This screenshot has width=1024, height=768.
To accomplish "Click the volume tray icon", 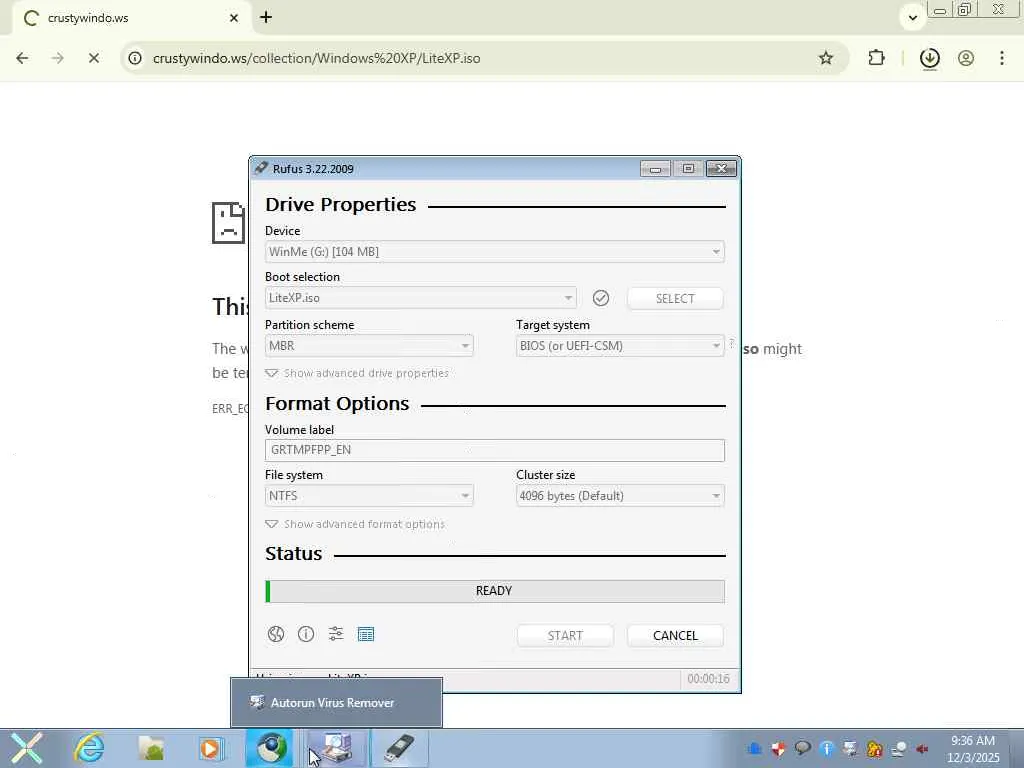I will (x=923, y=749).
